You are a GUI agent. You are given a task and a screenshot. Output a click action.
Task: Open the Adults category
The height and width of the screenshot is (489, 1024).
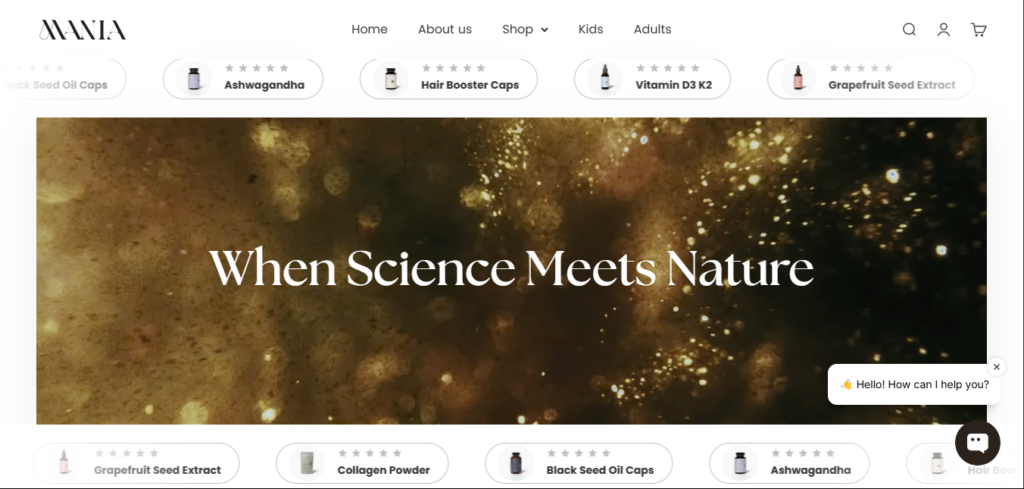[x=652, y=29]
